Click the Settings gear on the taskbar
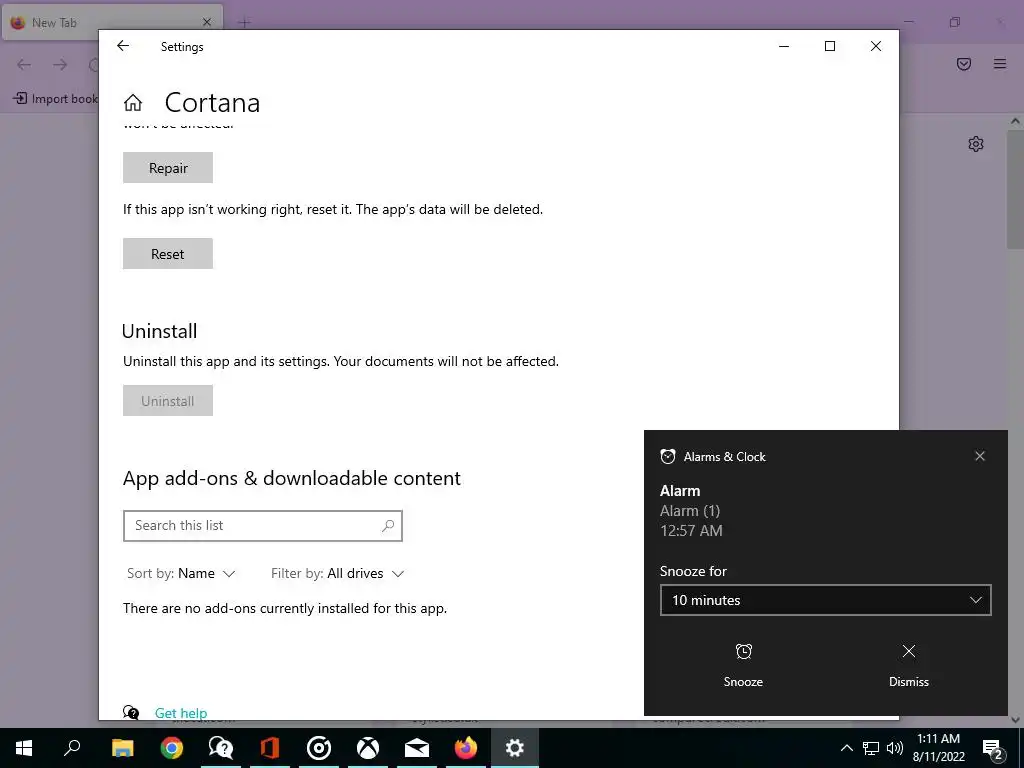The image size is (1024, 768). pyautogui.click(x=515, y=748)
